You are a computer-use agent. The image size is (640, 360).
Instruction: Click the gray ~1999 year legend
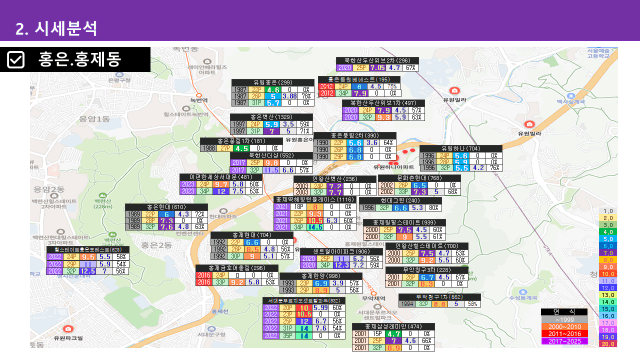564,320
